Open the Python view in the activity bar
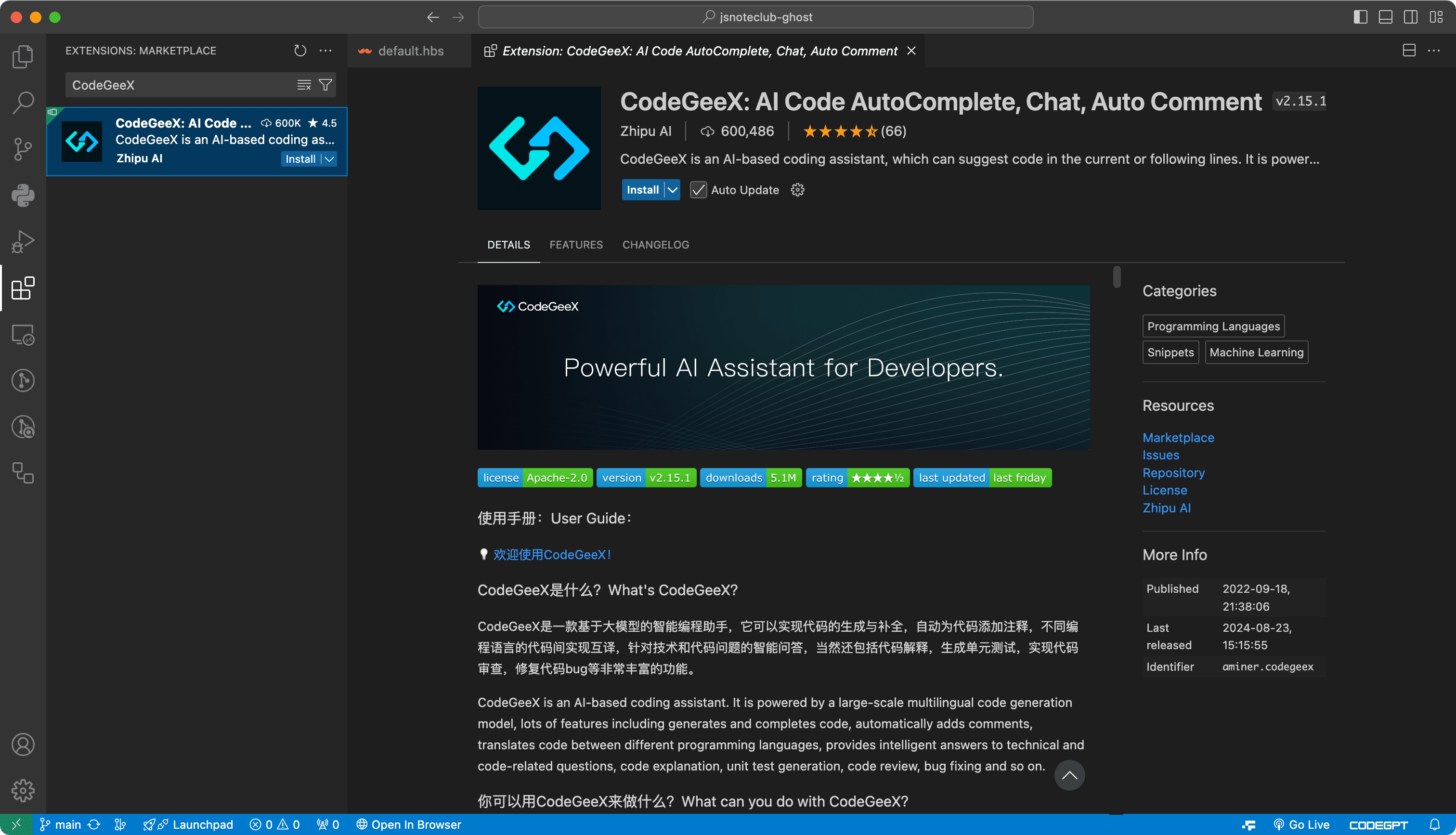This screenshot has width=1456, height=835. [23, 196]
